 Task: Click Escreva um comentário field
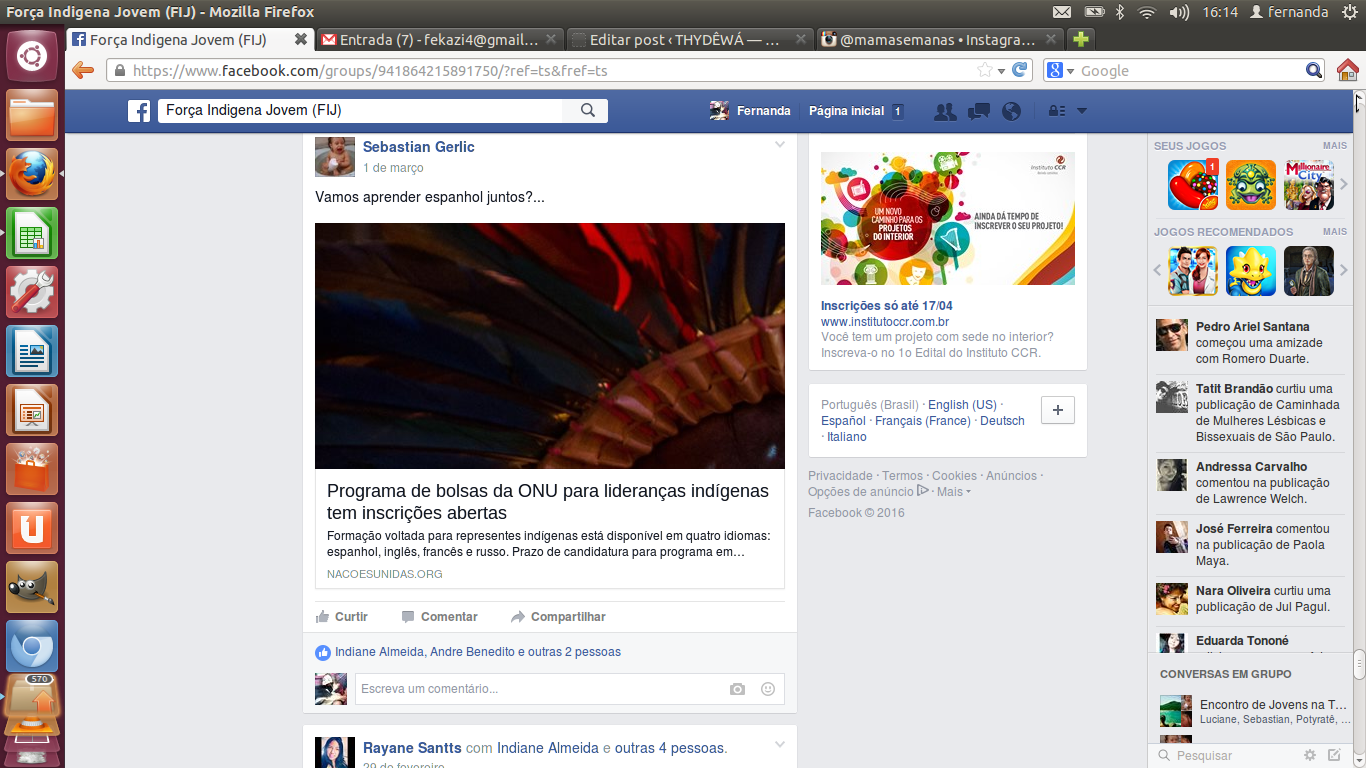570,689
